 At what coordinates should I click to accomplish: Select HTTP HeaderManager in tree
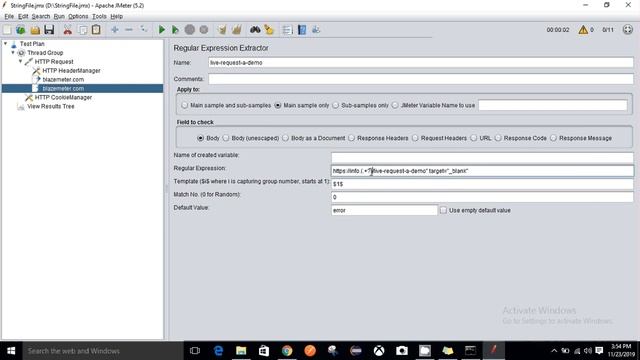[71, 71]
